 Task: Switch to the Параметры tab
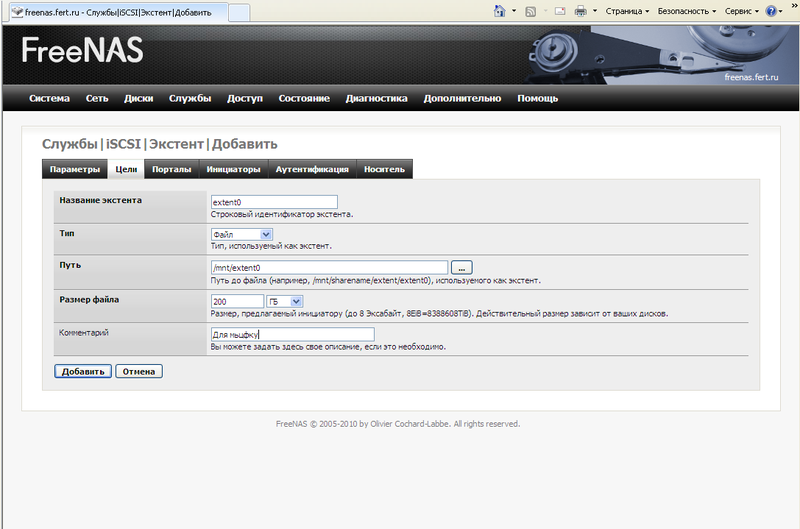pyautogui.click(x=75, y=169)
